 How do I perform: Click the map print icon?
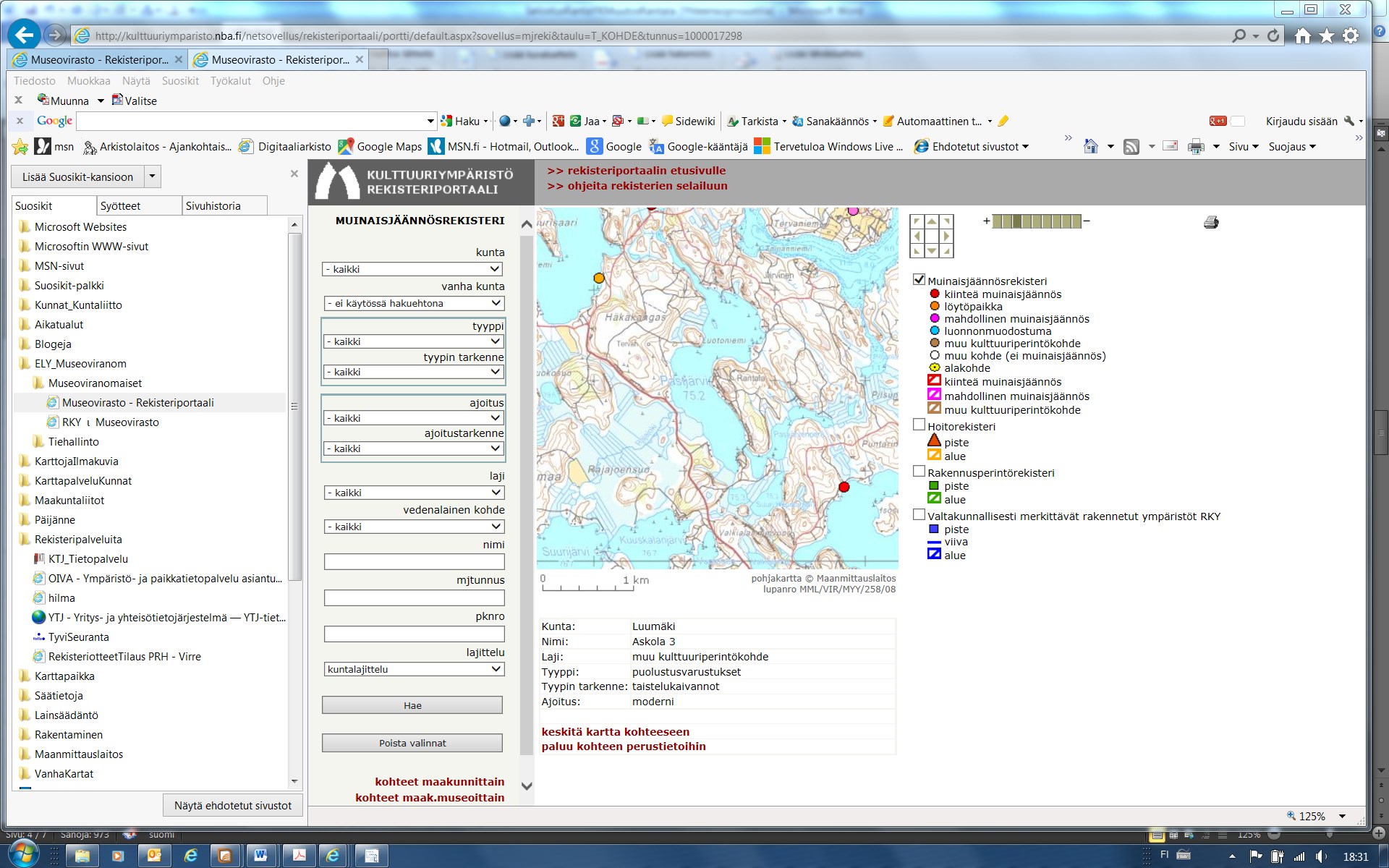1211,222
